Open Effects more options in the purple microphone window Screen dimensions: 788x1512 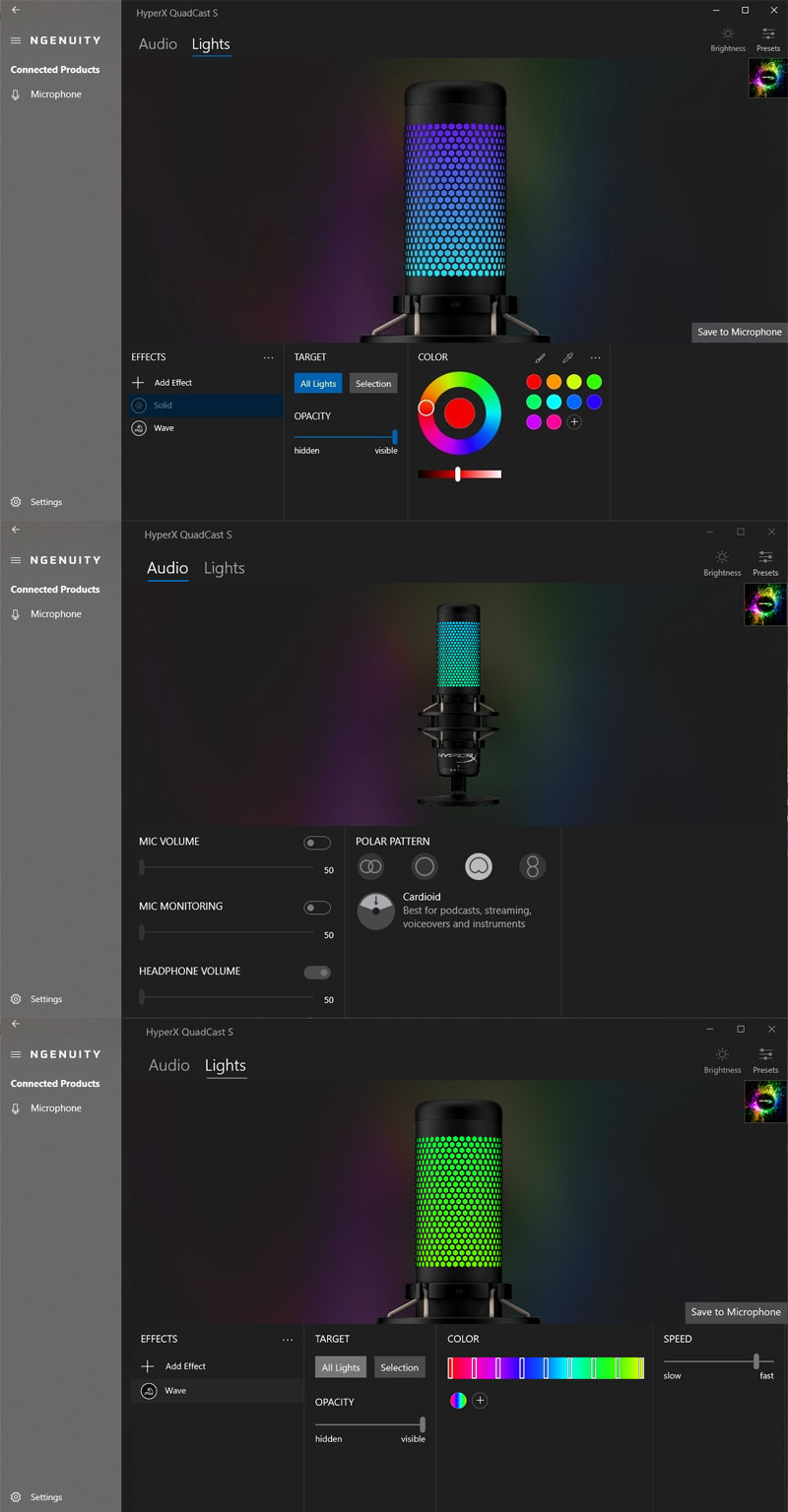(x=269, y=358)
